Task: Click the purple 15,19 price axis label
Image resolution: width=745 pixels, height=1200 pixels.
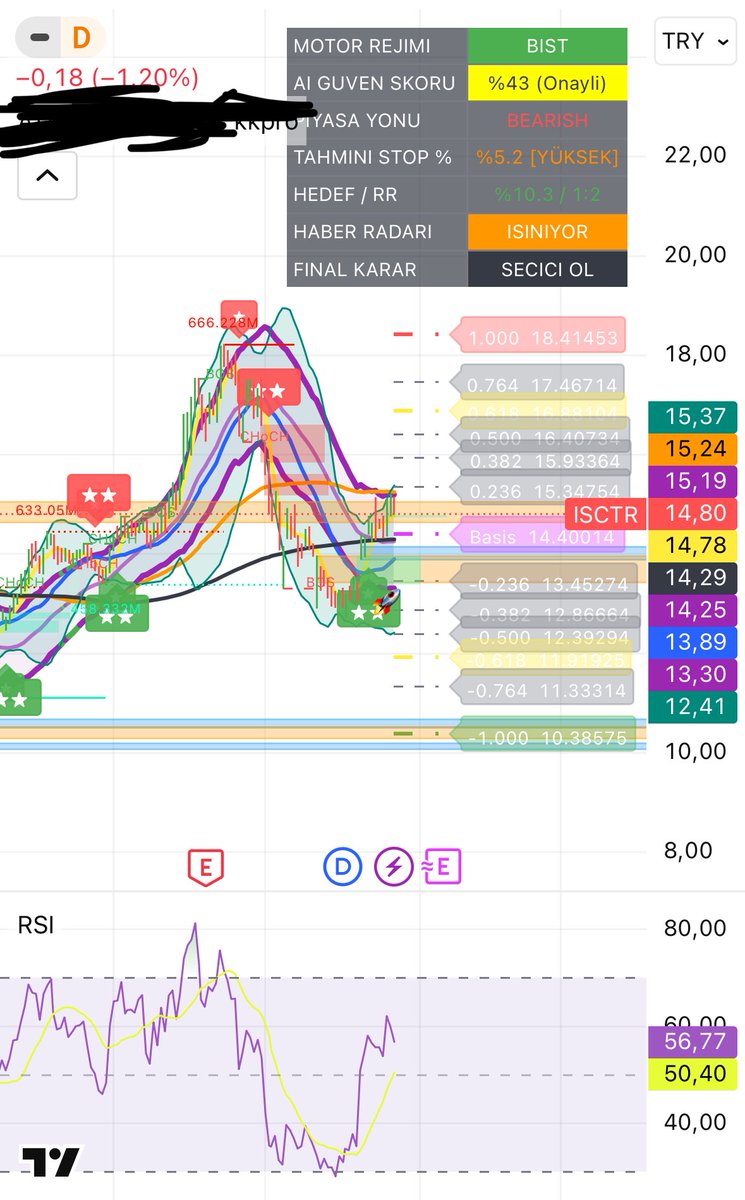Action: (x=693, y=481)
